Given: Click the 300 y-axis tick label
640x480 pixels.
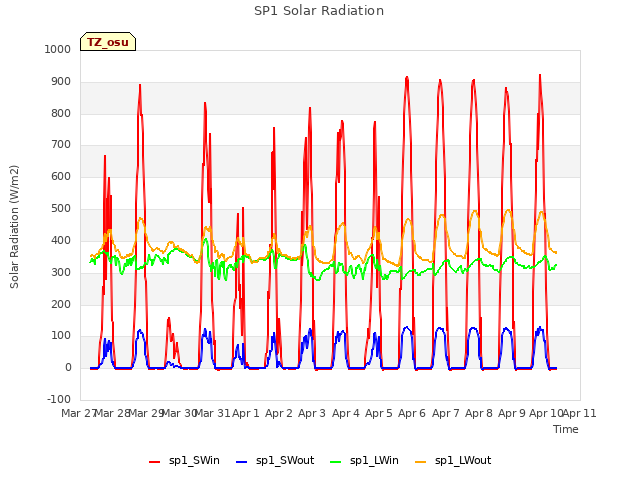Looking at the screenshot, I should tap(61, 272).
